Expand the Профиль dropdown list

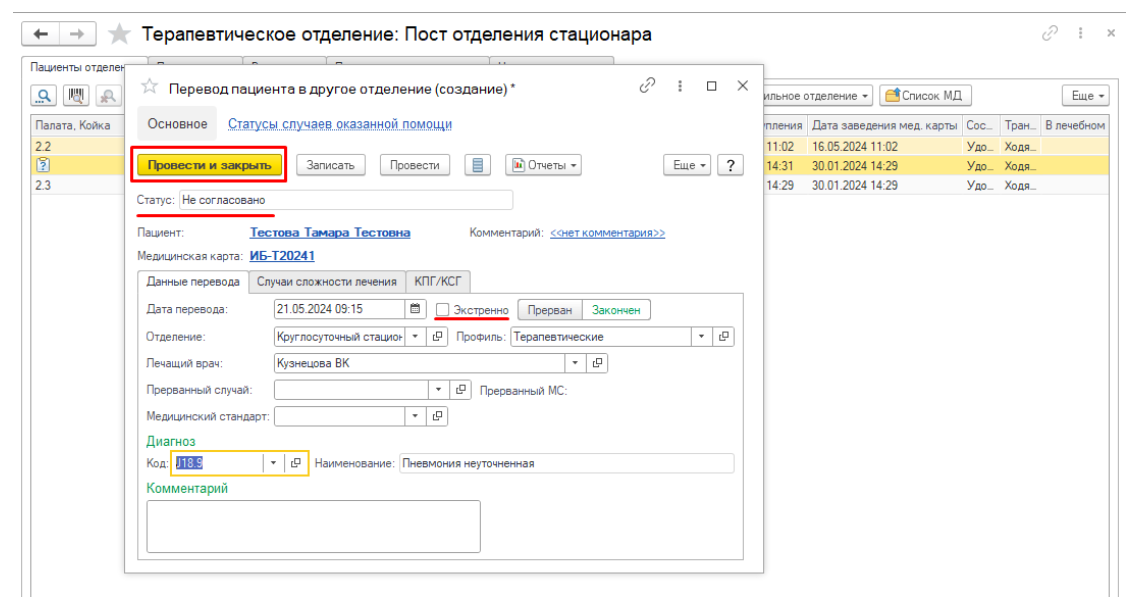[x=701, y=337]
